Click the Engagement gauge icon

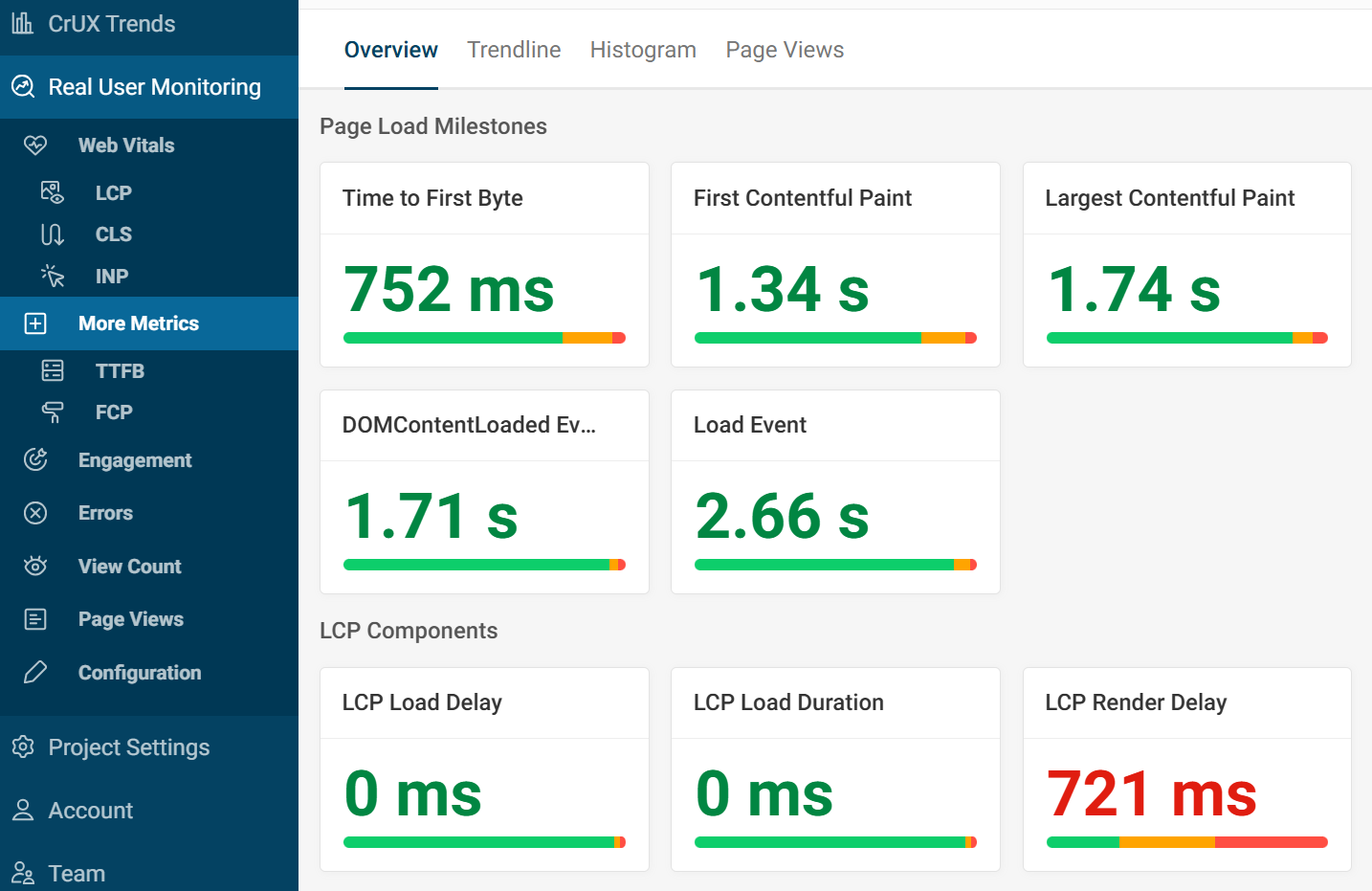pos(35,460)
